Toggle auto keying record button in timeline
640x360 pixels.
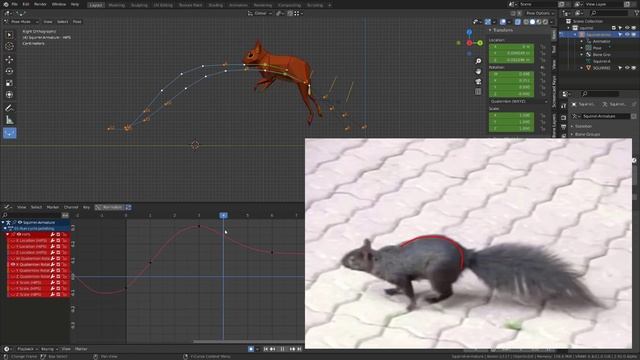click(x=251, y=349)
